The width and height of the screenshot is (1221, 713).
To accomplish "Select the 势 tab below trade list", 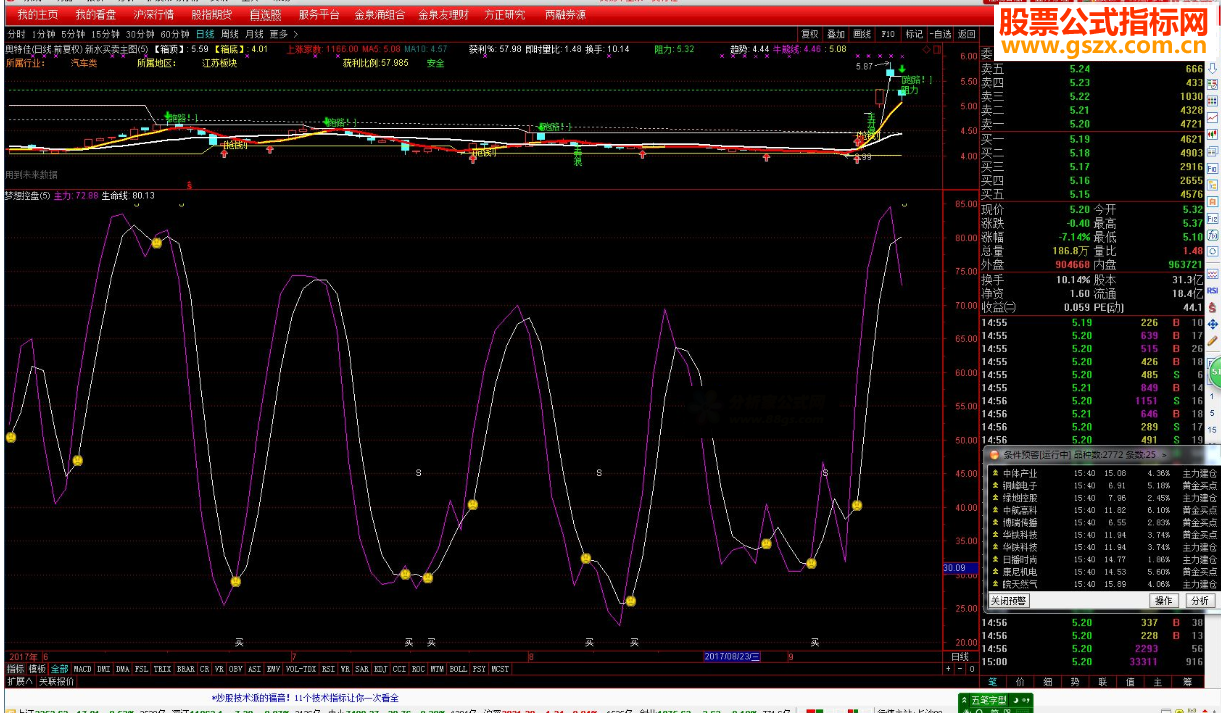I will point(1074,683).
